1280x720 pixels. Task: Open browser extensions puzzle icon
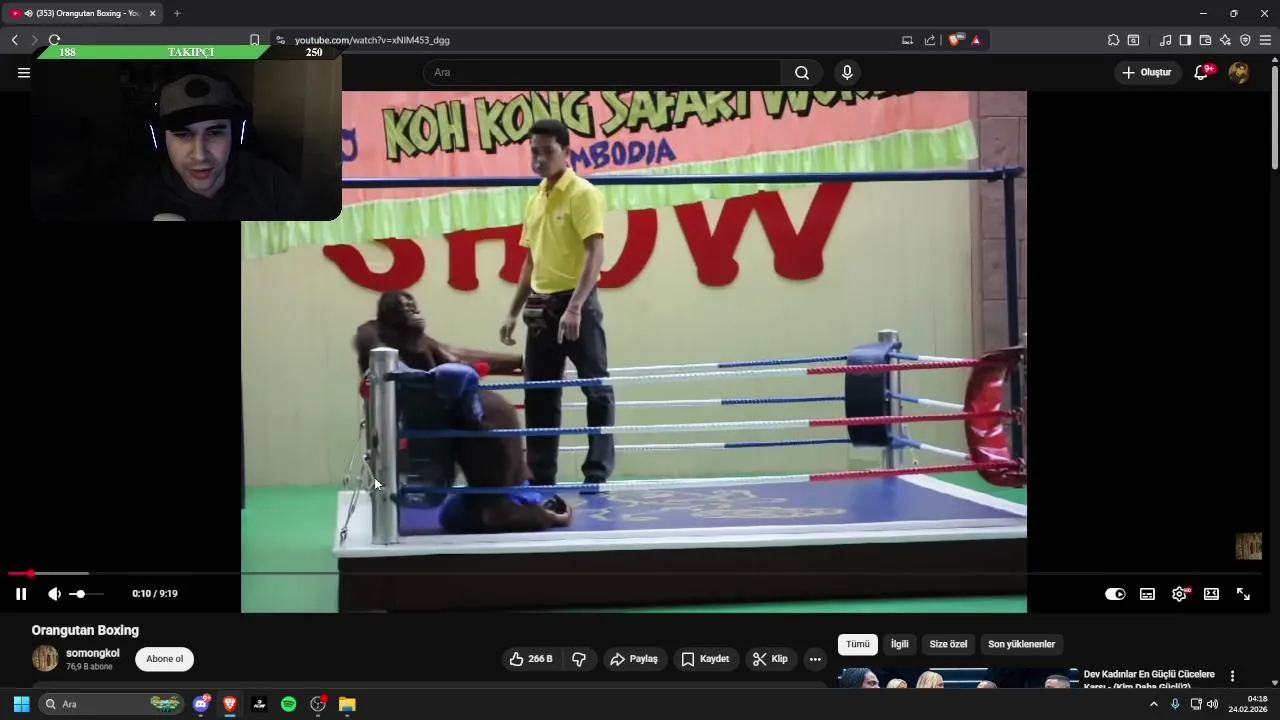click(x=1113, y=40)
